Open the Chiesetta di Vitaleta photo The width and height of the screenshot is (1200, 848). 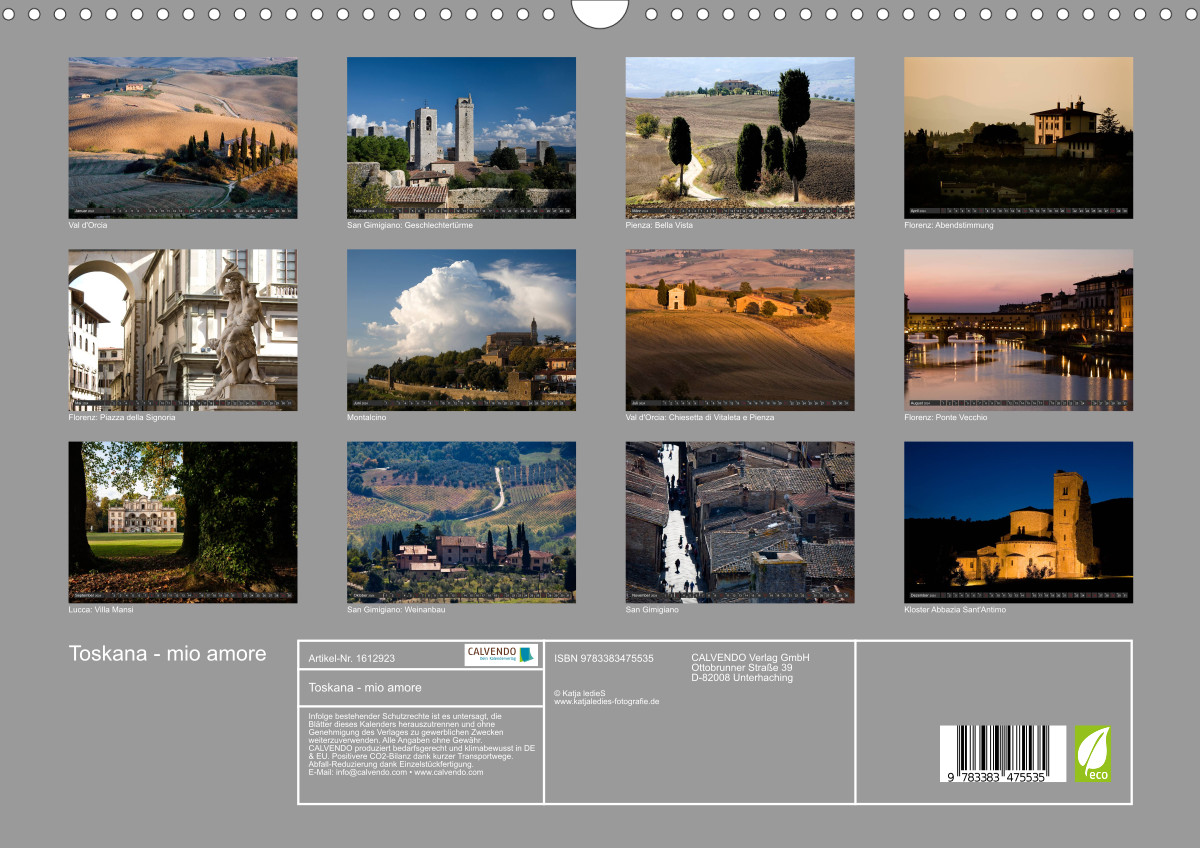[x=740, y=330]
